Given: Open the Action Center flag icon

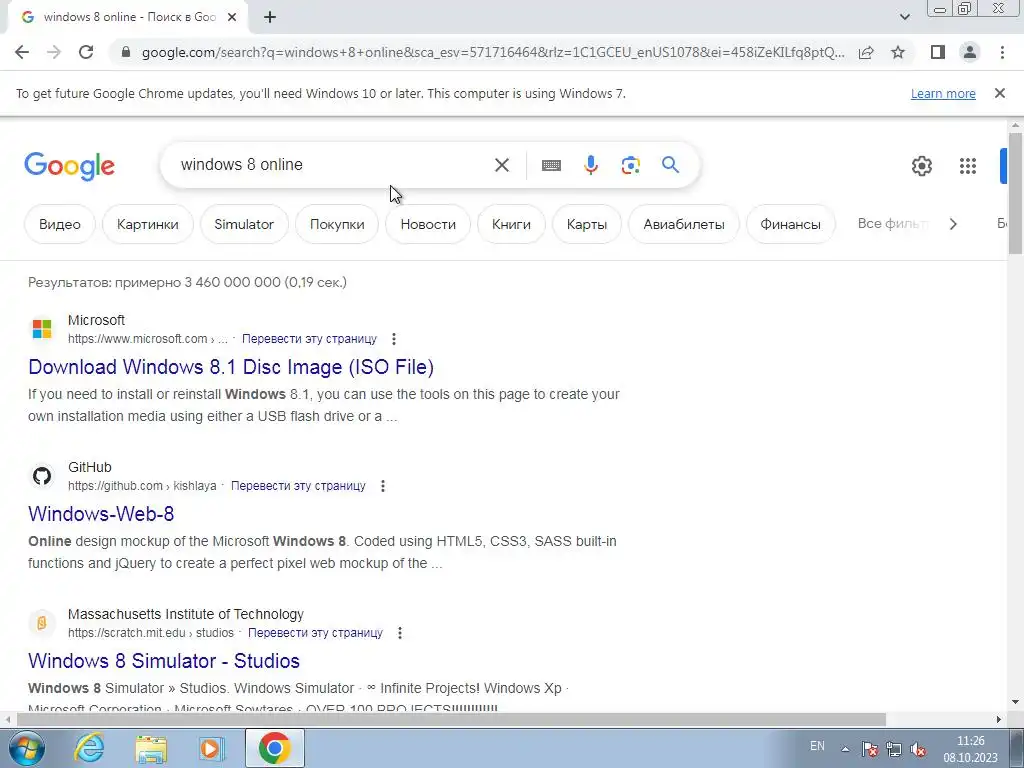Looking at the screenshot, I should point(869,749).
